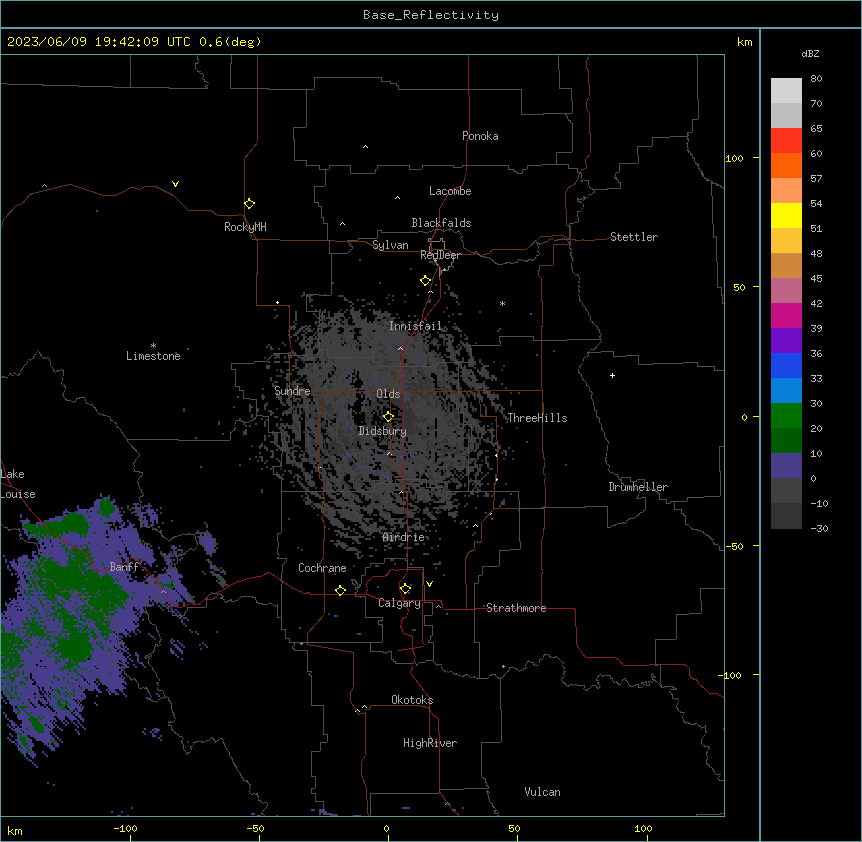The width and height of the screenshot is (862, 842).
Task: Click the Okotoks label
Action: coord(412,700)
